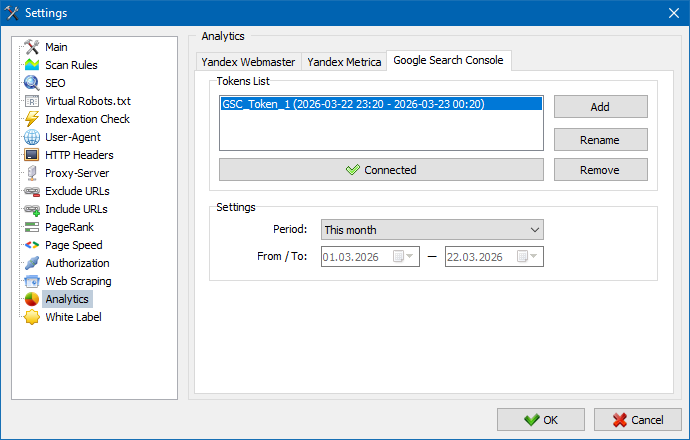Click the Page Speed angle-brackets icon

pos(32,245)
